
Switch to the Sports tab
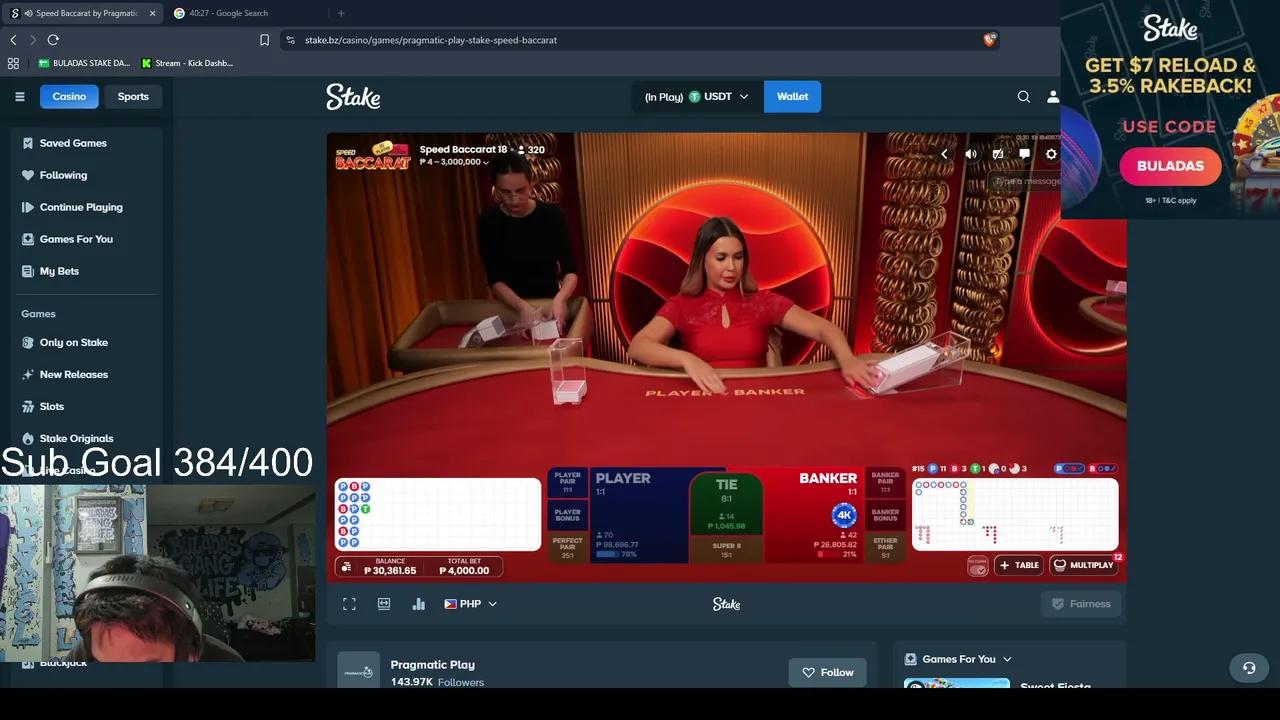[x=133, y=97]
